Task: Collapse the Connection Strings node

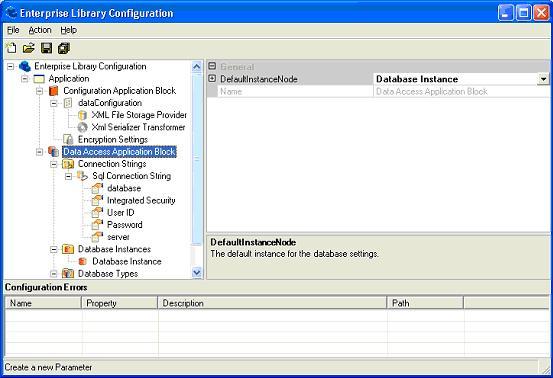Action: click(x=54, y=164)
